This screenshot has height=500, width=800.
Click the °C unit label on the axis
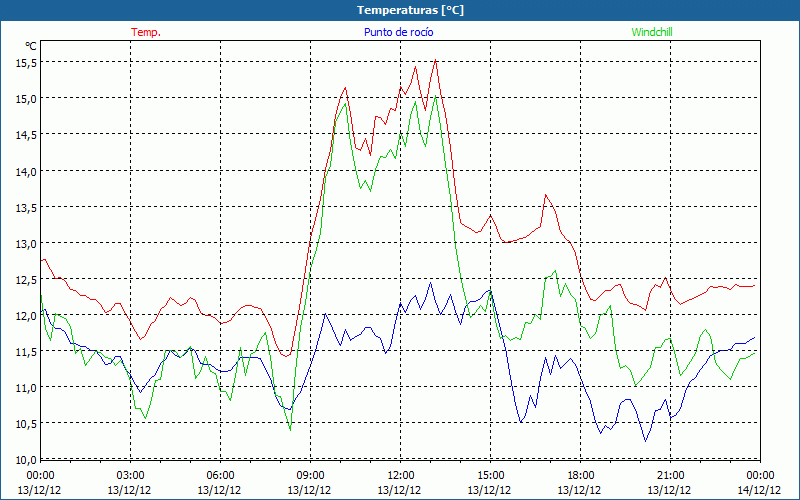31,46
